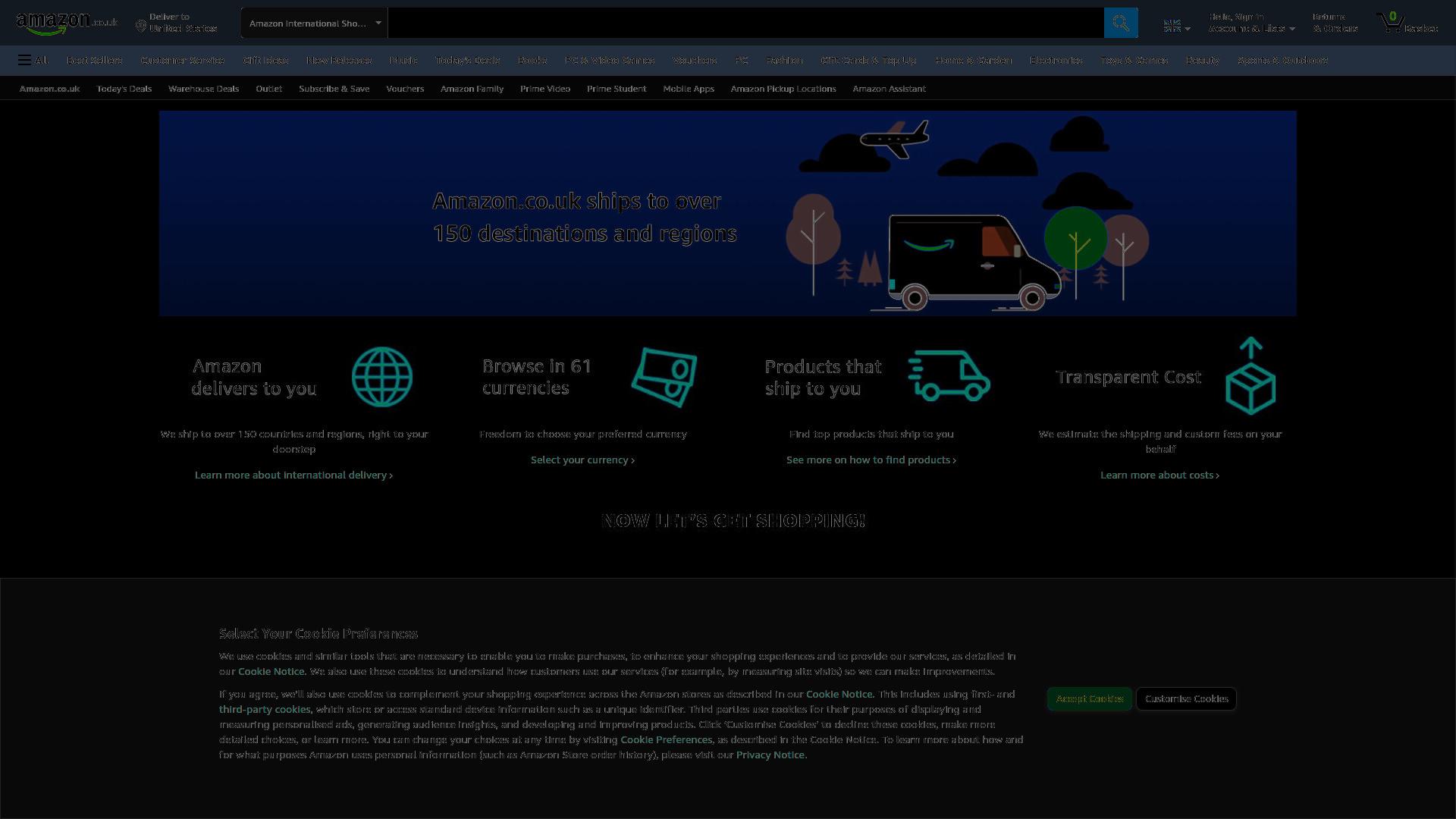Screen dimensions: 1456x819
Task: Open Beauty category
Action: 1202,60
